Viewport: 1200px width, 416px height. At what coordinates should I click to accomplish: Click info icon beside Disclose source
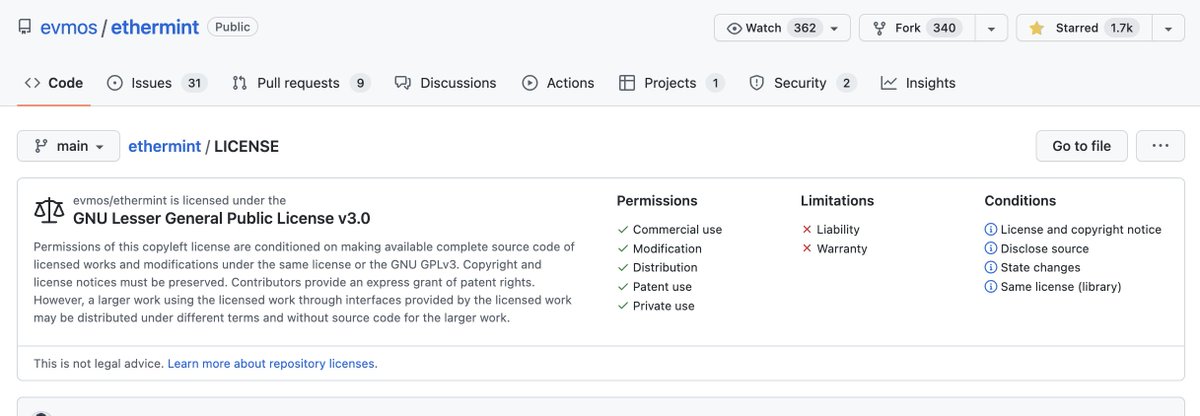pos(991,249)
